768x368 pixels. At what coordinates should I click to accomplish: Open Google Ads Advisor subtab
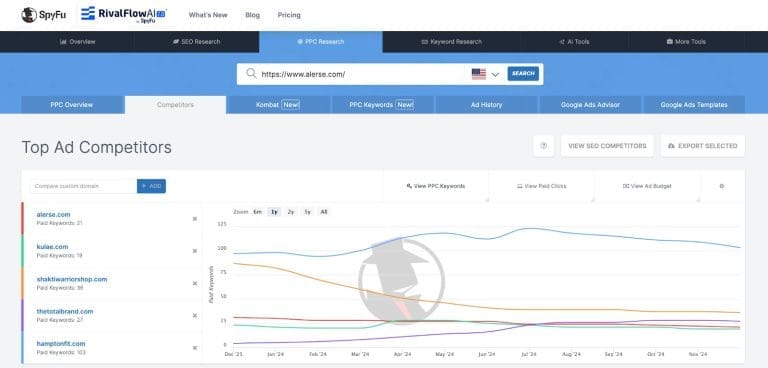[590, 105]
